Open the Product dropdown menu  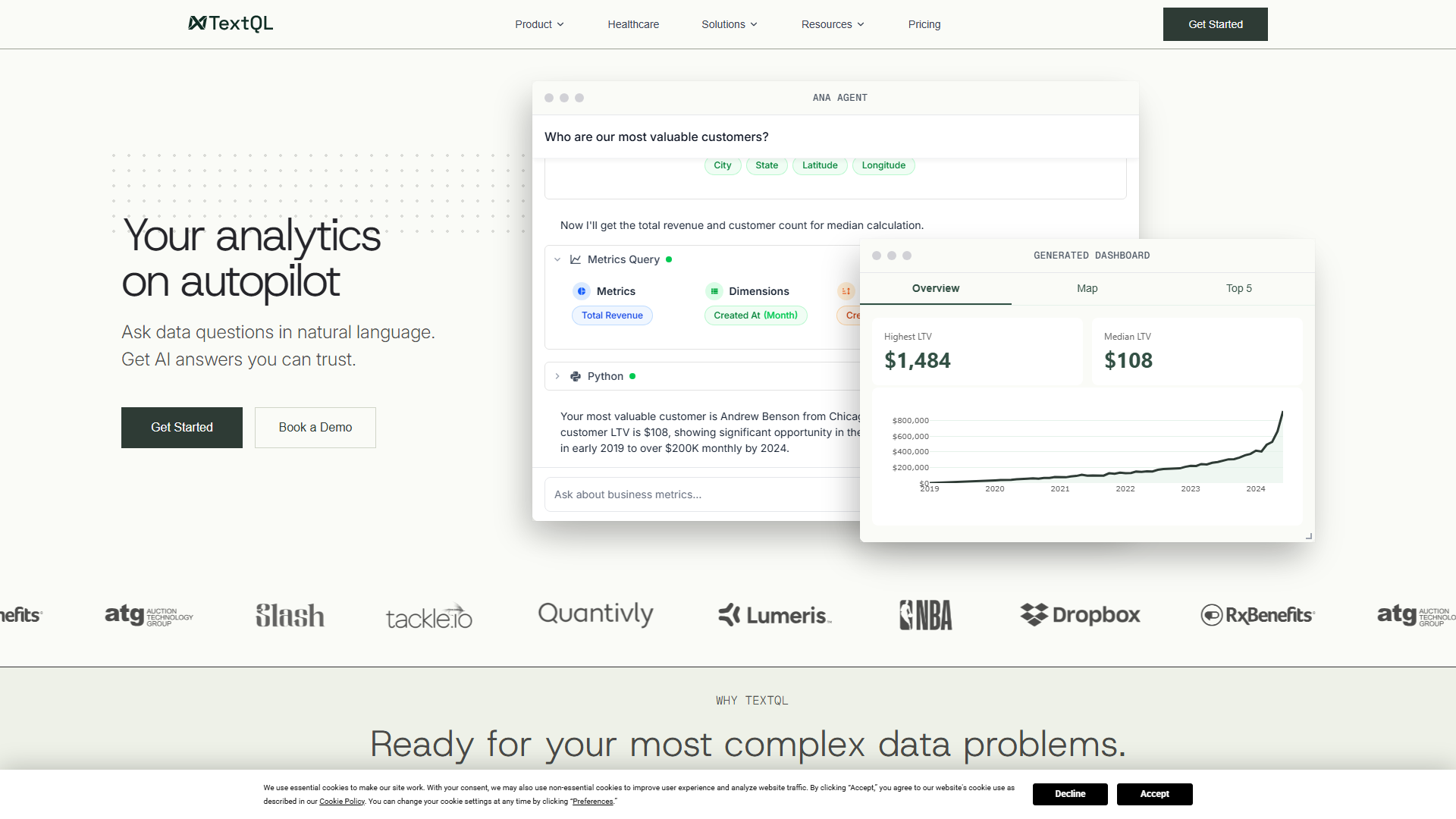(539, 24)
